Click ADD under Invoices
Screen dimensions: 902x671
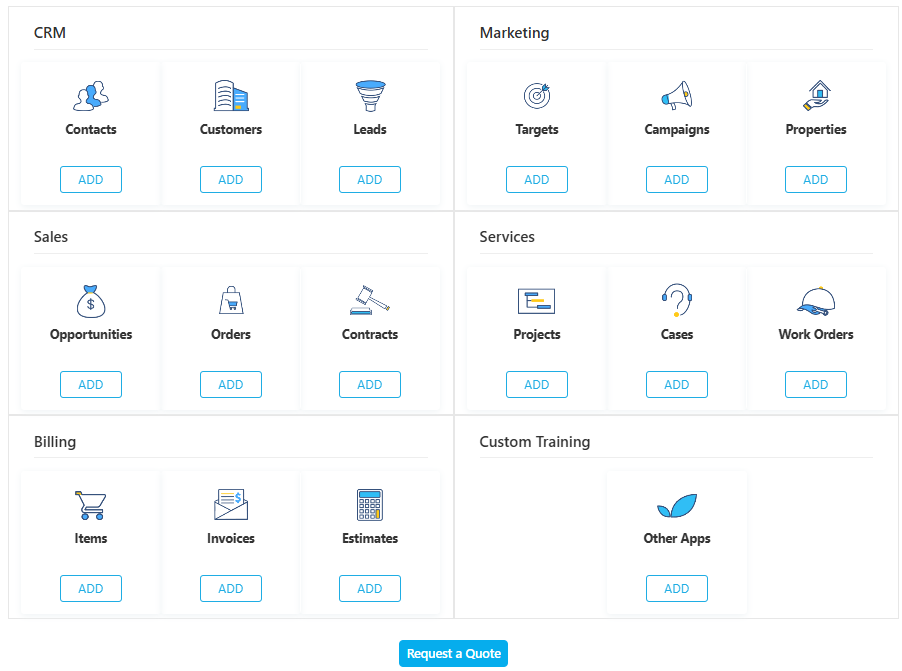pos(231,589)
